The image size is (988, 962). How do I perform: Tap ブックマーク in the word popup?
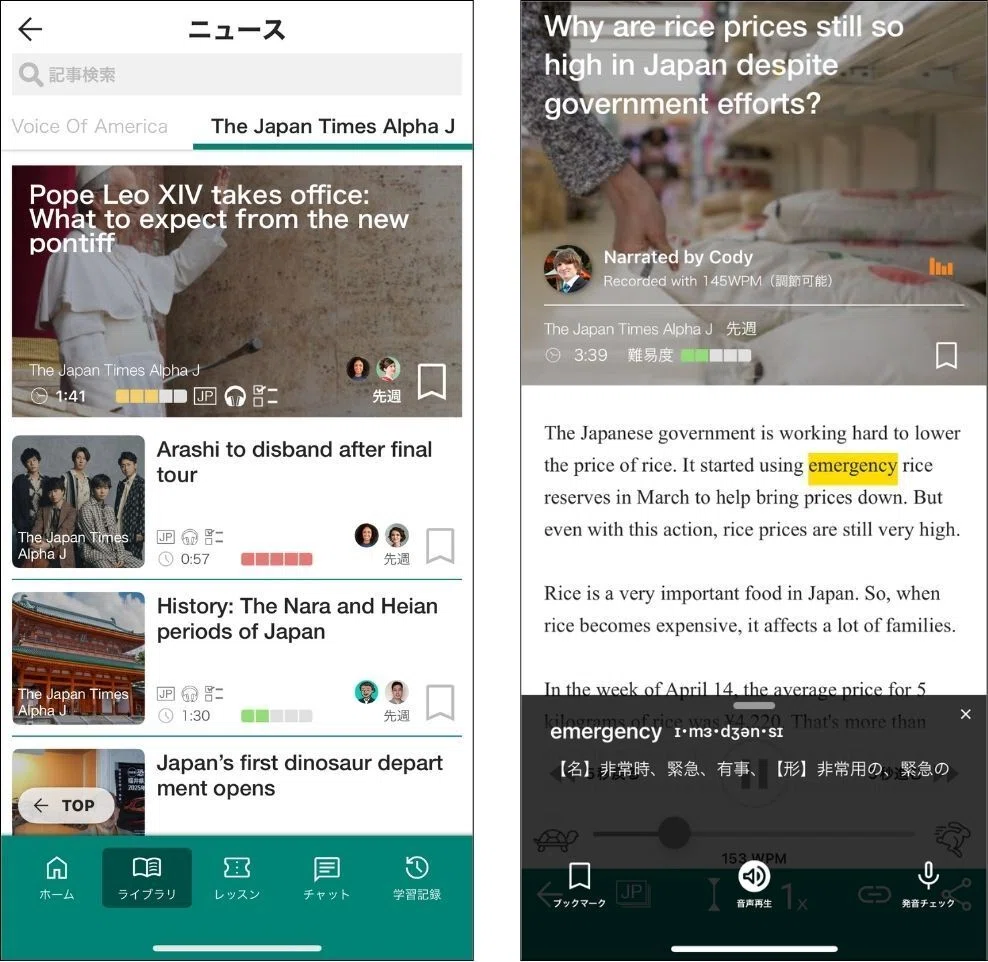coord(579,885)
